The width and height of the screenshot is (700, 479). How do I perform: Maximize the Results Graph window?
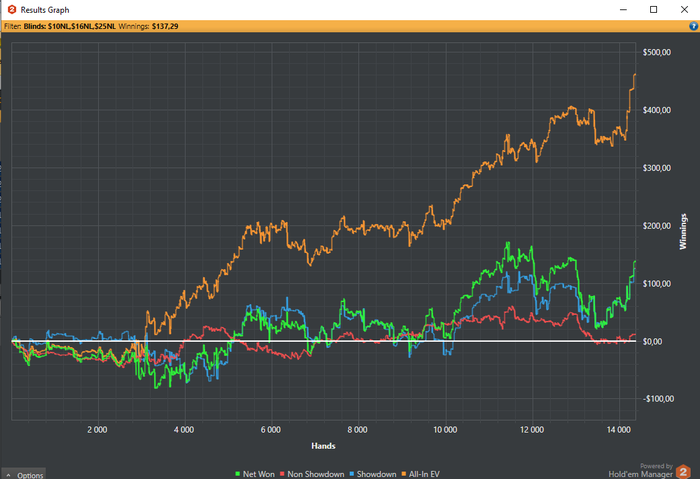click(653, 9)
